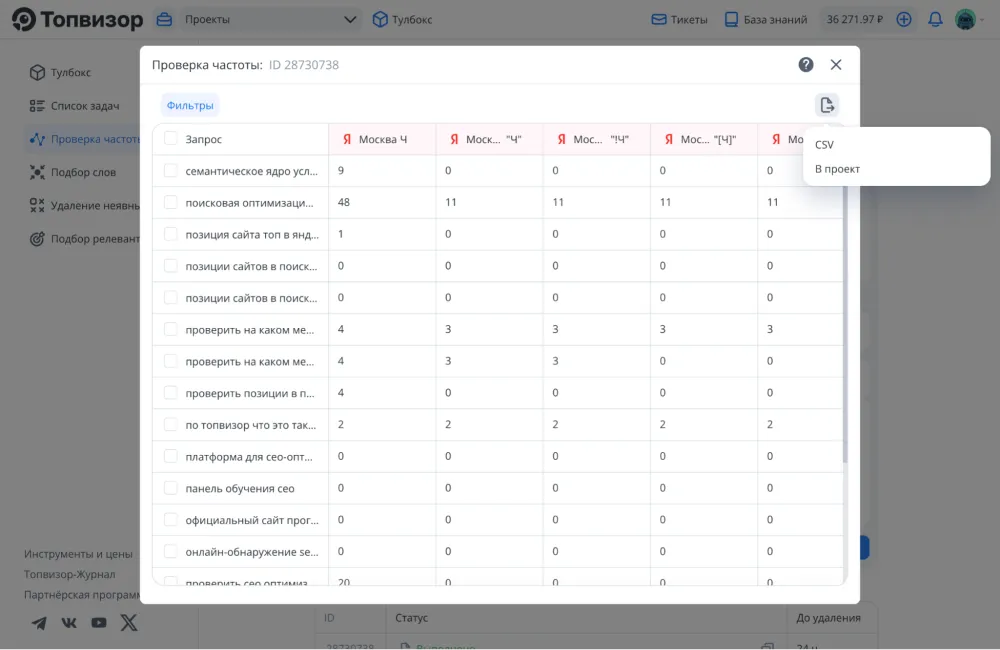Check the row платформа для сео-опт...
1000x650 pixels.
pyautogui.click(x=170, y=456)
